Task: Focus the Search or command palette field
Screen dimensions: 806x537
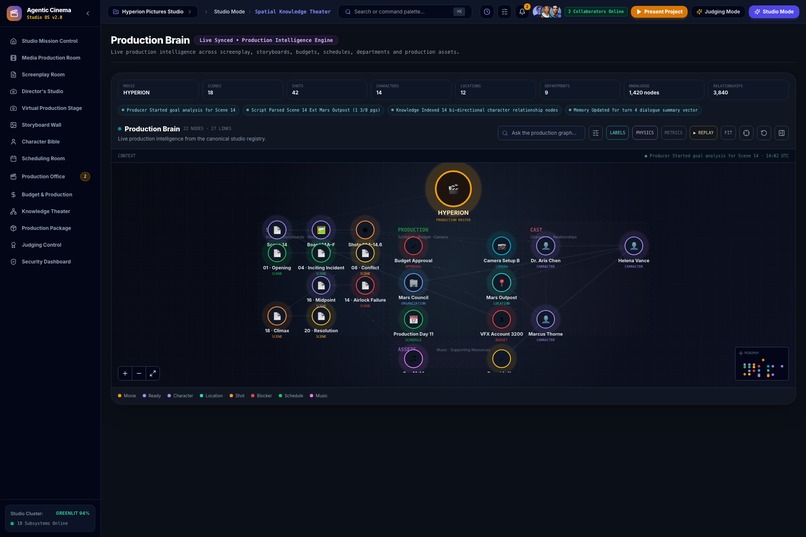Action: 405,12
